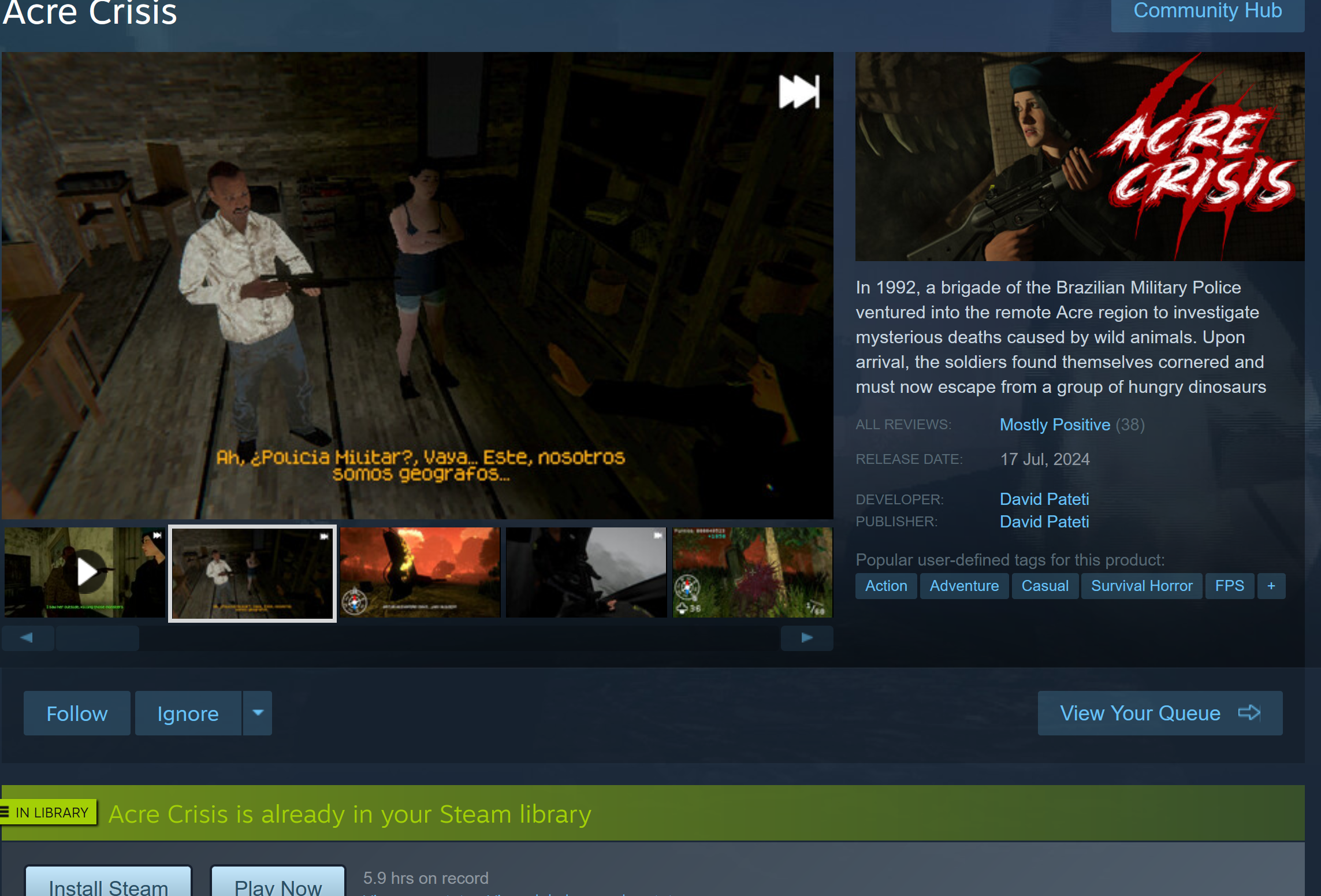Open Mostly Positive reviews link

(1055, 425)
